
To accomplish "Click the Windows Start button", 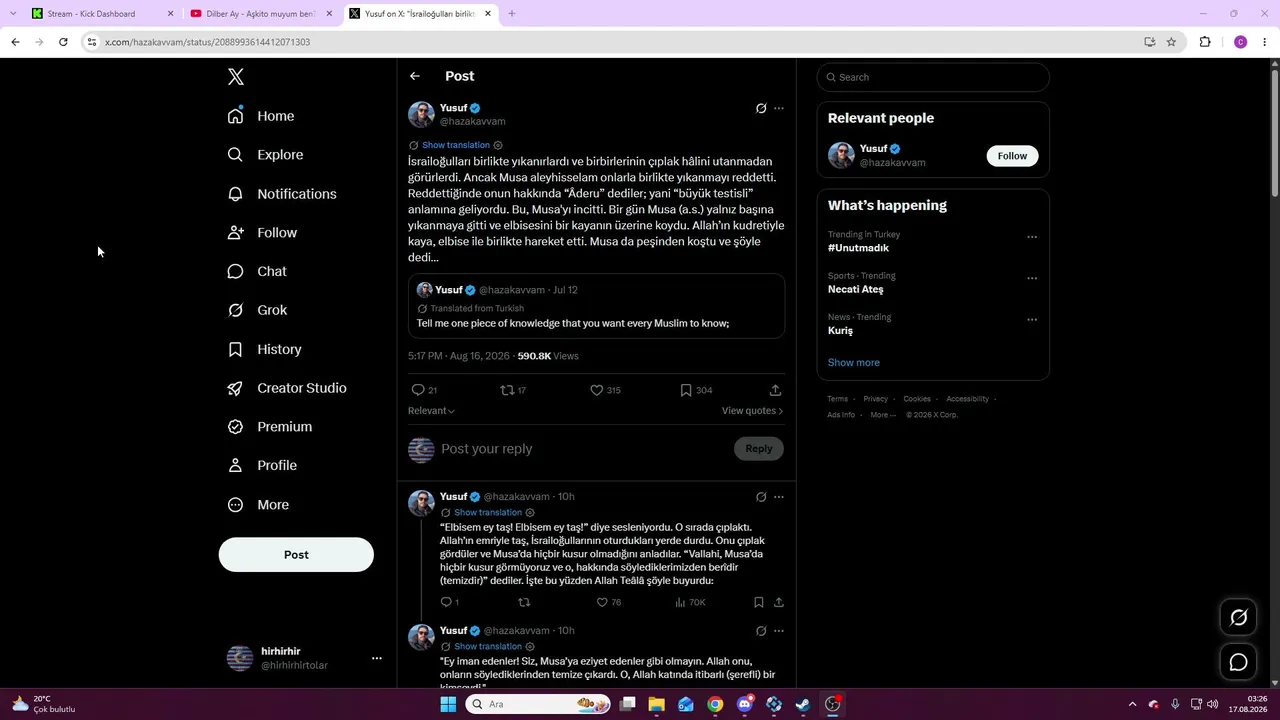I will tap(448, 704).
